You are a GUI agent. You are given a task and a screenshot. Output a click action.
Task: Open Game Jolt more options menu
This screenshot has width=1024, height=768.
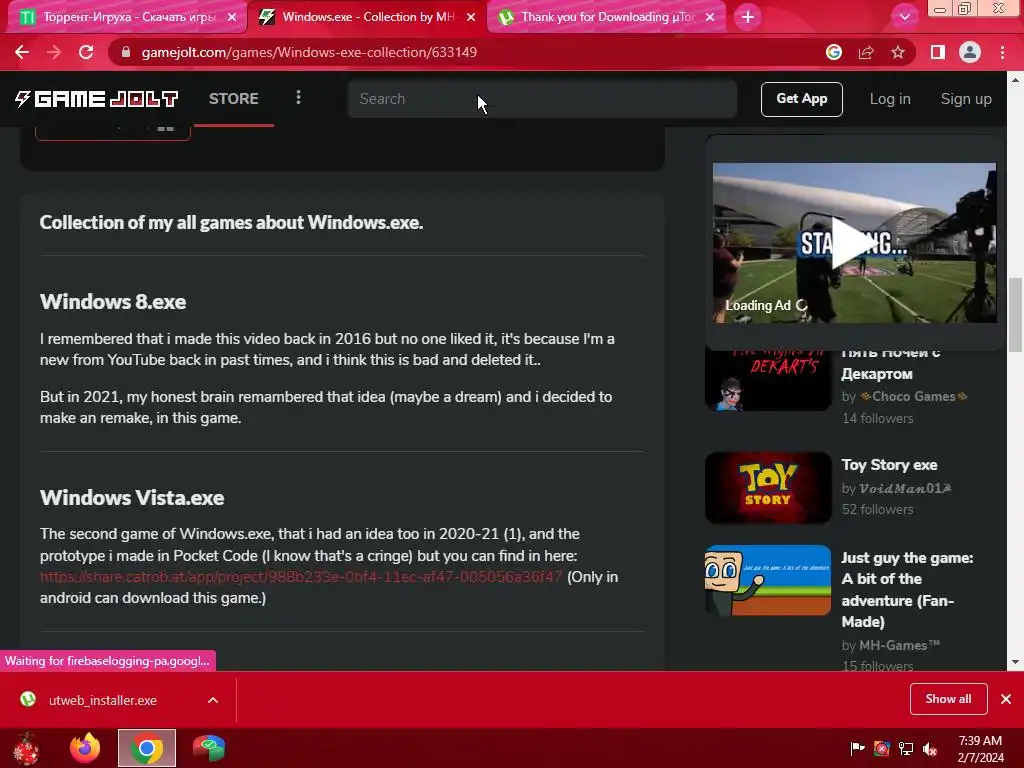point(298,98)
